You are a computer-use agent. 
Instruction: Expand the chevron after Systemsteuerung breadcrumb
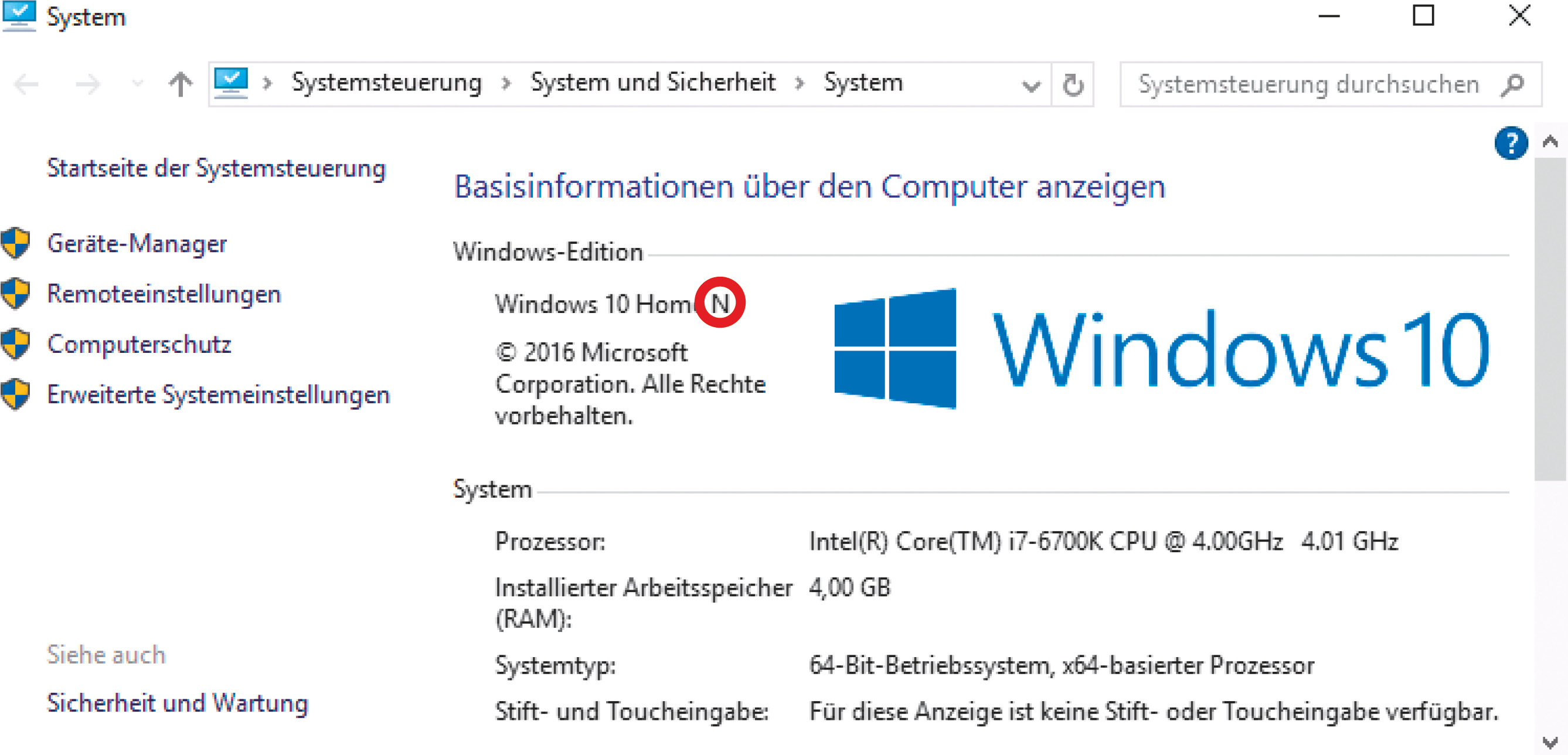(x=506, y=83)
